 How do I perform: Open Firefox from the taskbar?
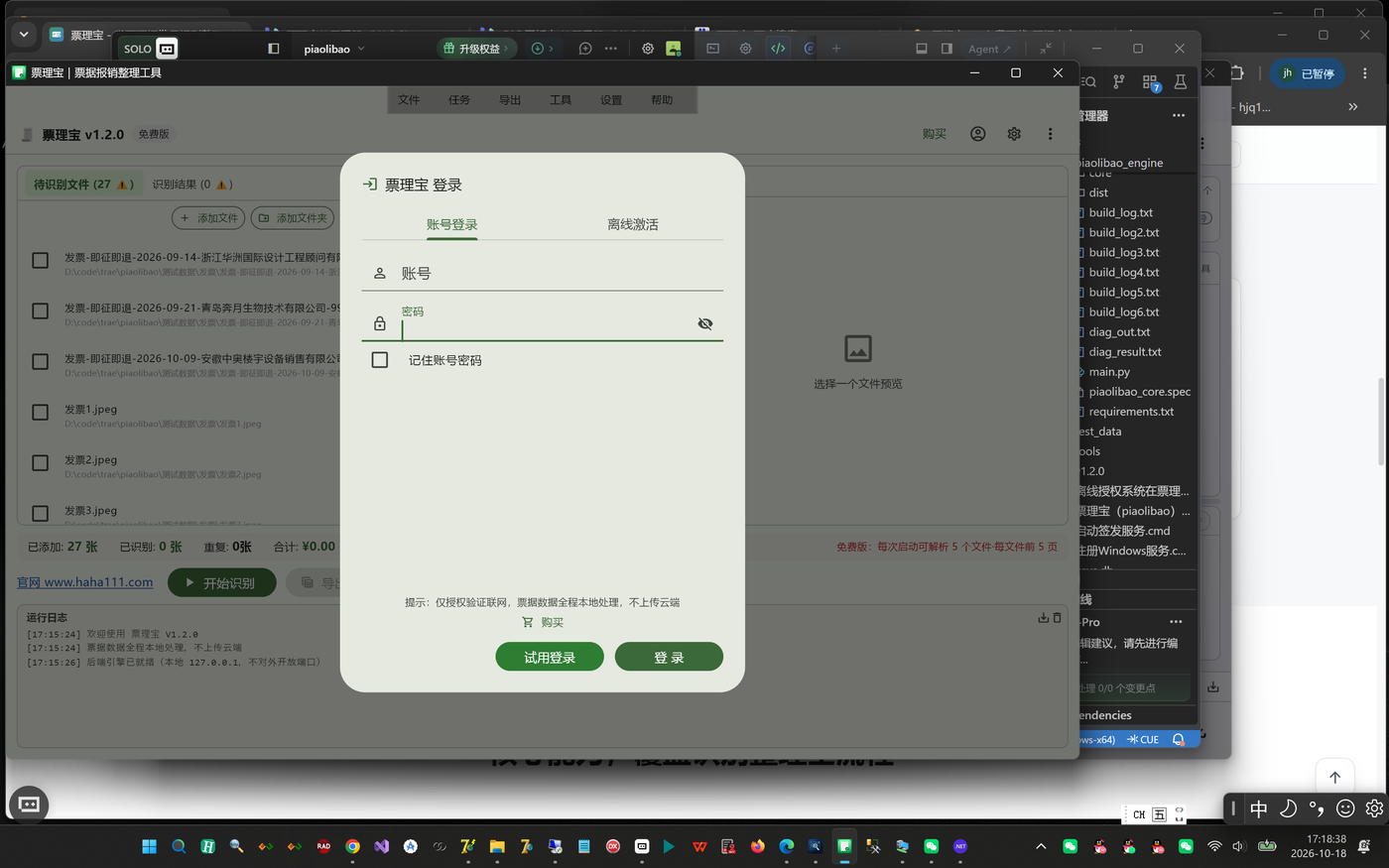click(758, 846)
